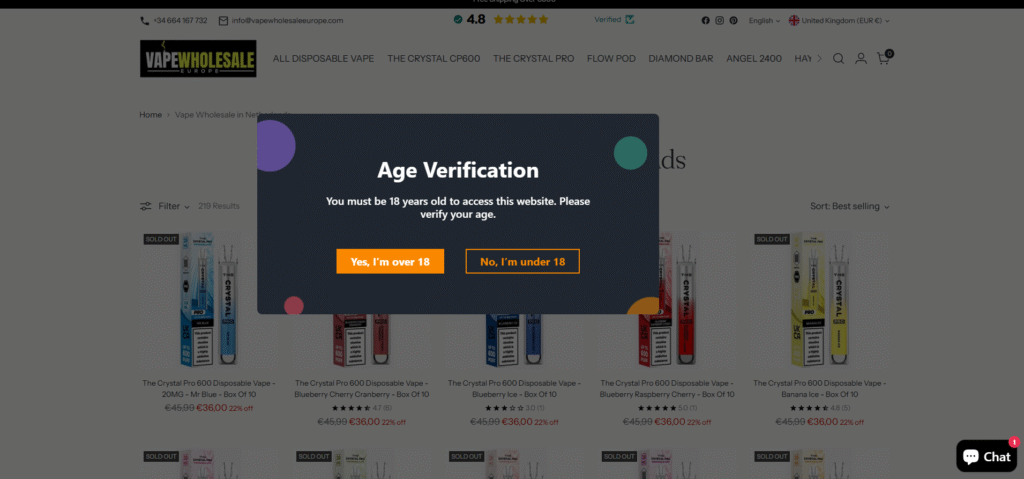Open DIAMOND BAR menu item

coord(680,59)
